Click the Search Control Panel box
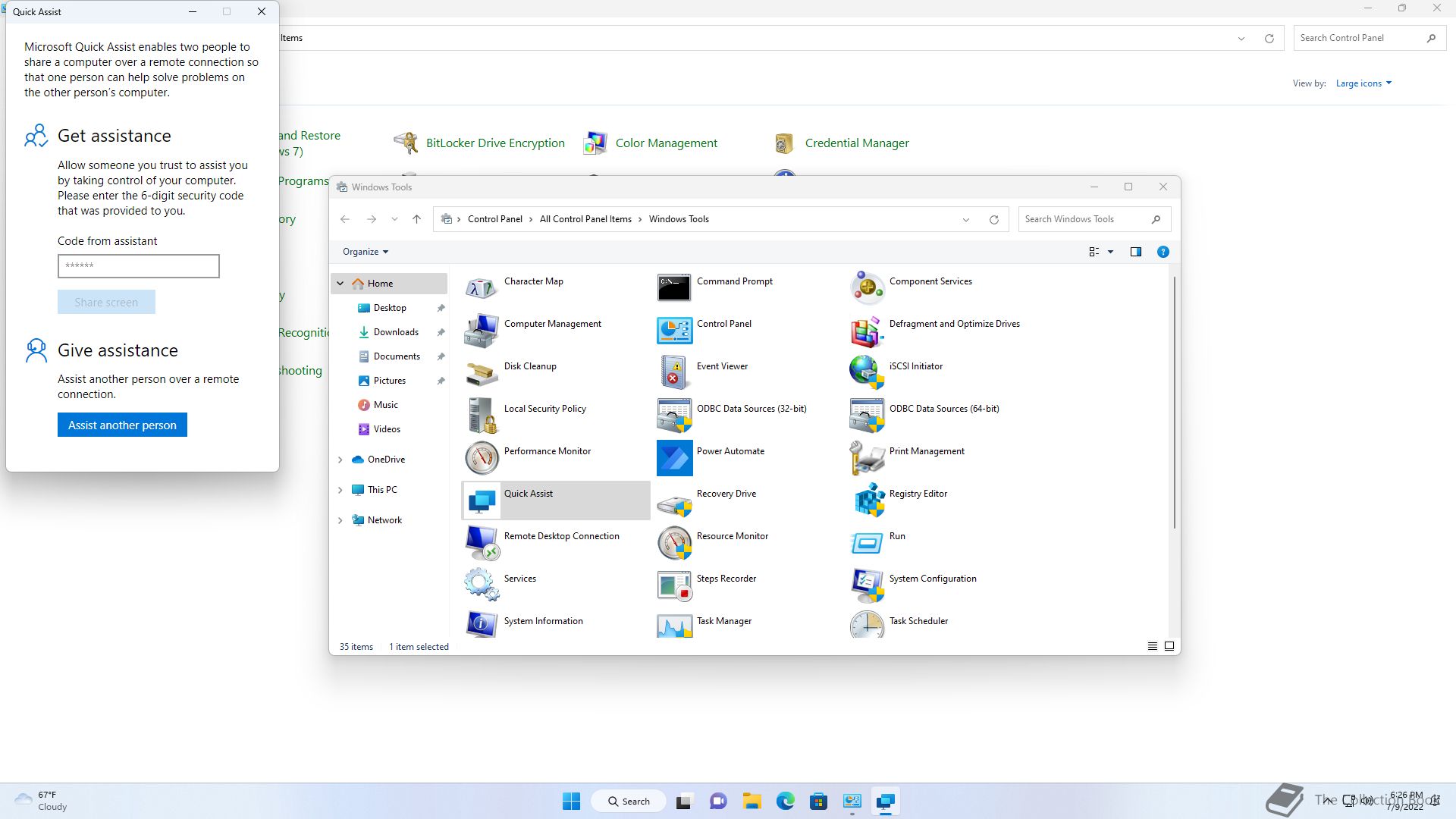 click(x=1369, y=38)
